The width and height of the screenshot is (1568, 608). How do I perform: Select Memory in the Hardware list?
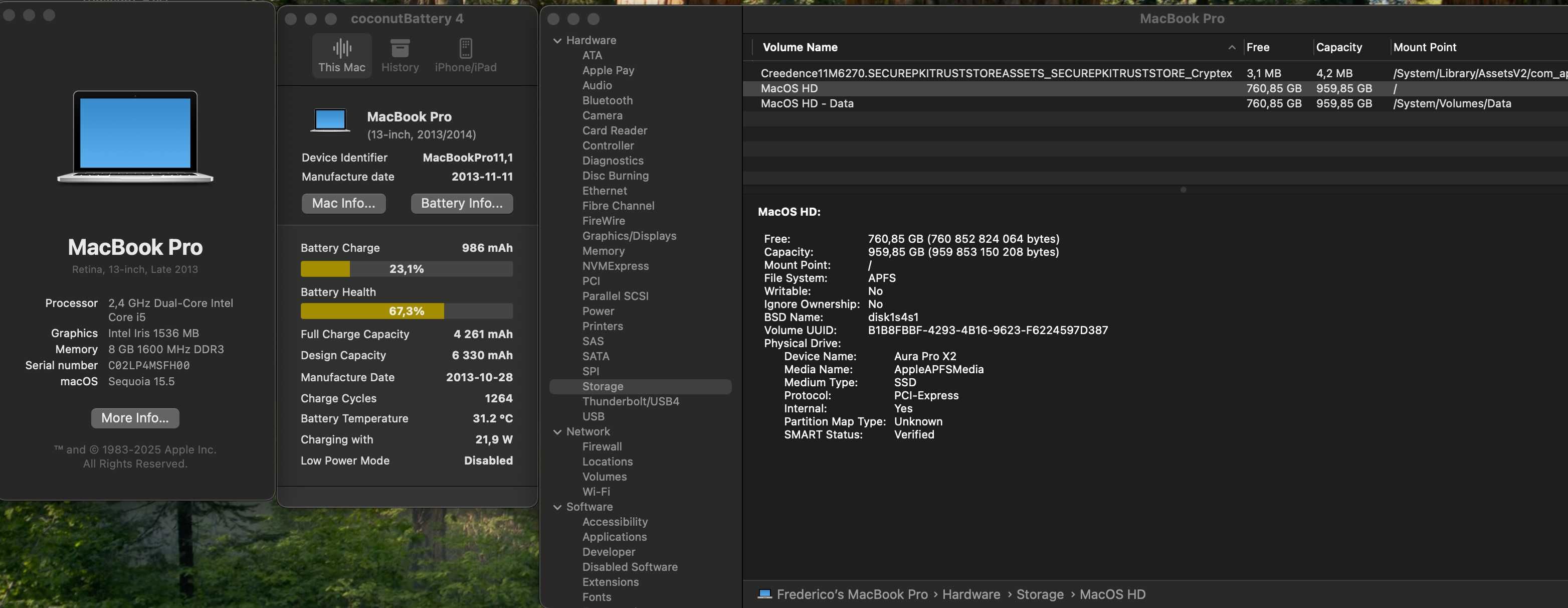(603, 252)
